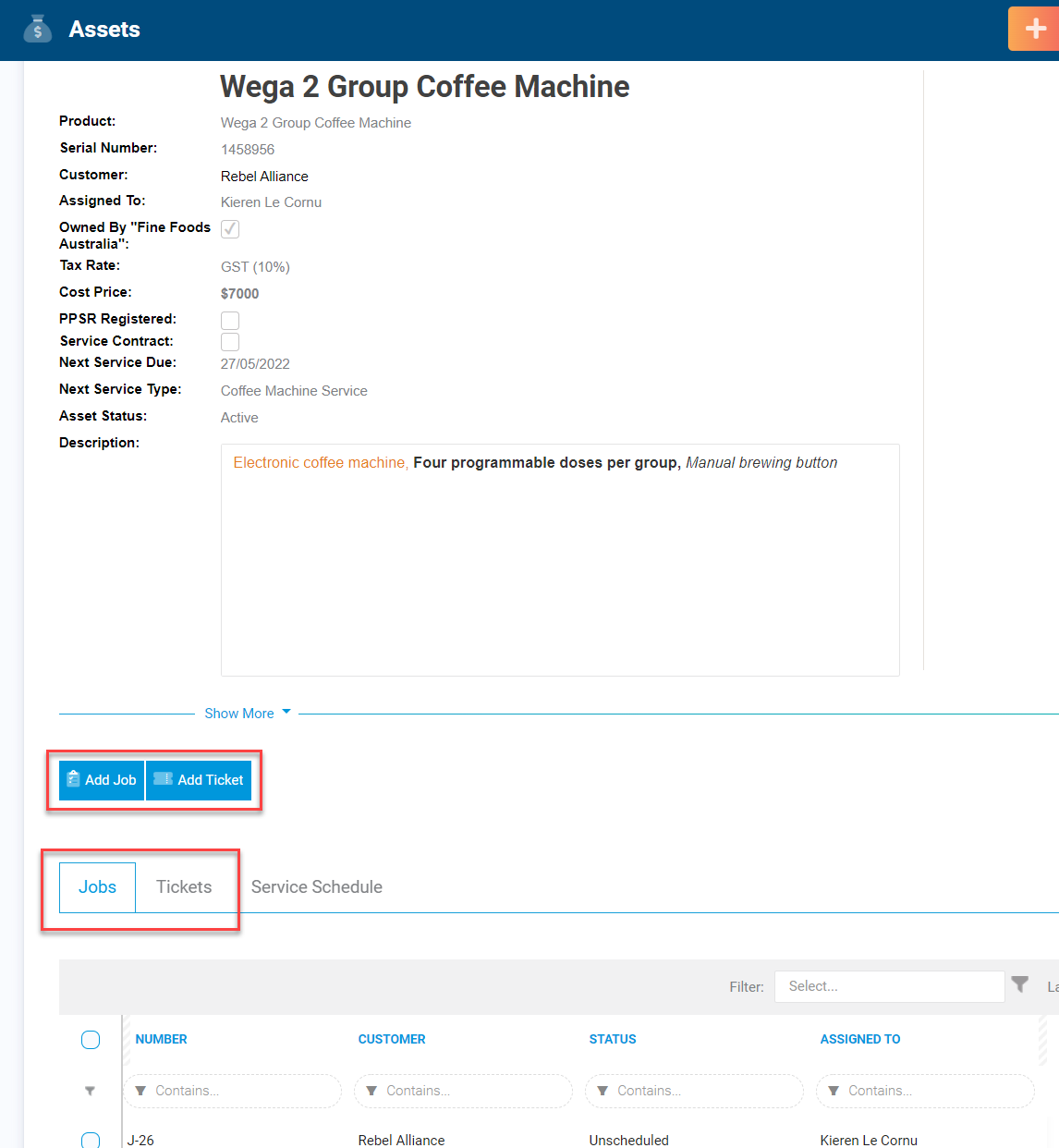Viewport: 1059px width, 1148px height.
Task: Sort by the CUSTOMER column header
Action: 392,1040
